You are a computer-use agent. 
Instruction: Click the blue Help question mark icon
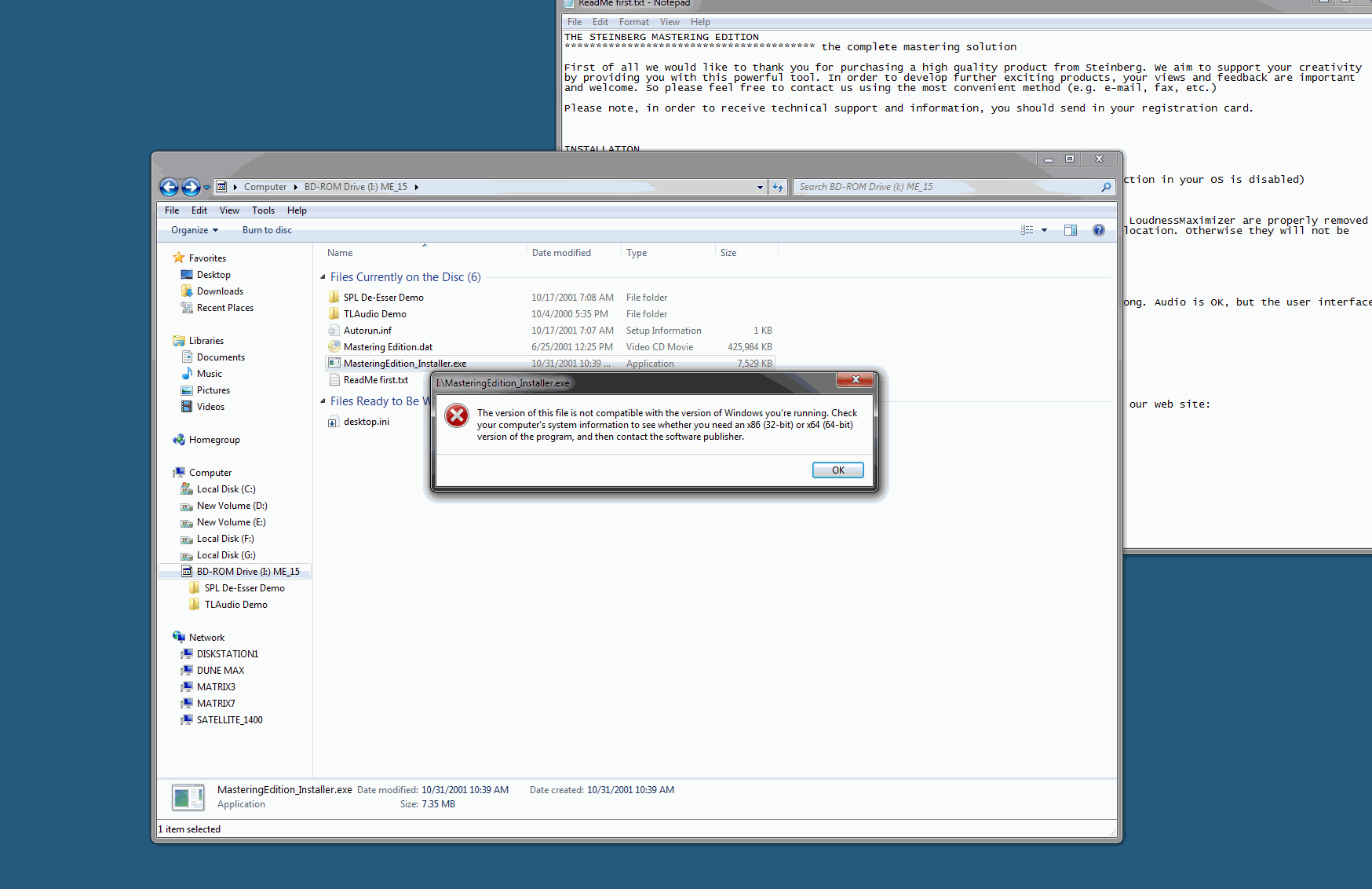click(1099, 230)
